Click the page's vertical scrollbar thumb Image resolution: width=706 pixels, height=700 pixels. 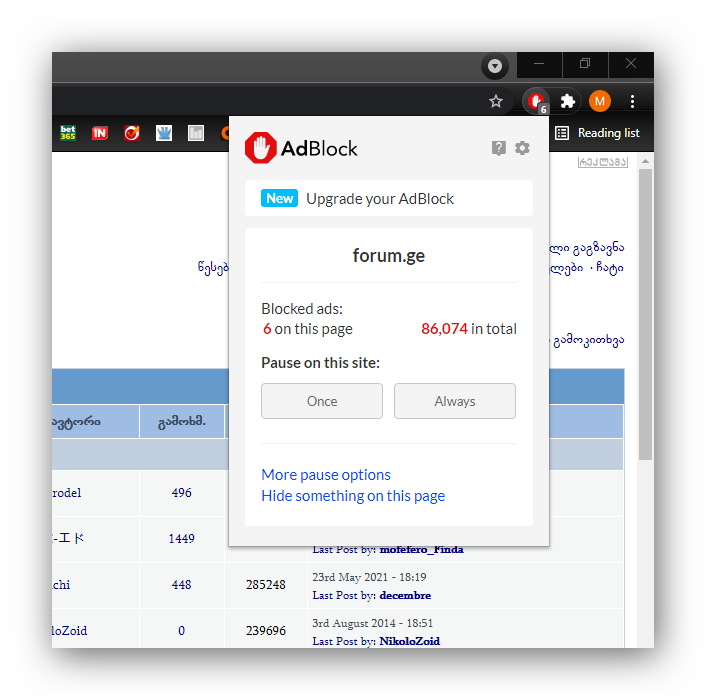tap(645, 314)
